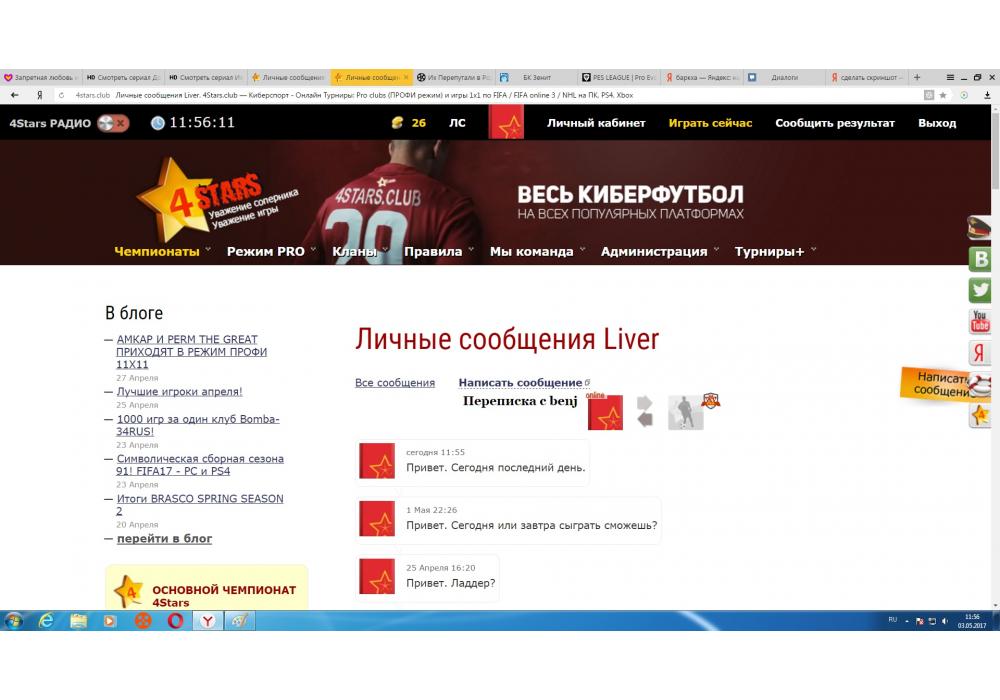Switch to Запретная любовь browser tab

[x=41, y=77]
